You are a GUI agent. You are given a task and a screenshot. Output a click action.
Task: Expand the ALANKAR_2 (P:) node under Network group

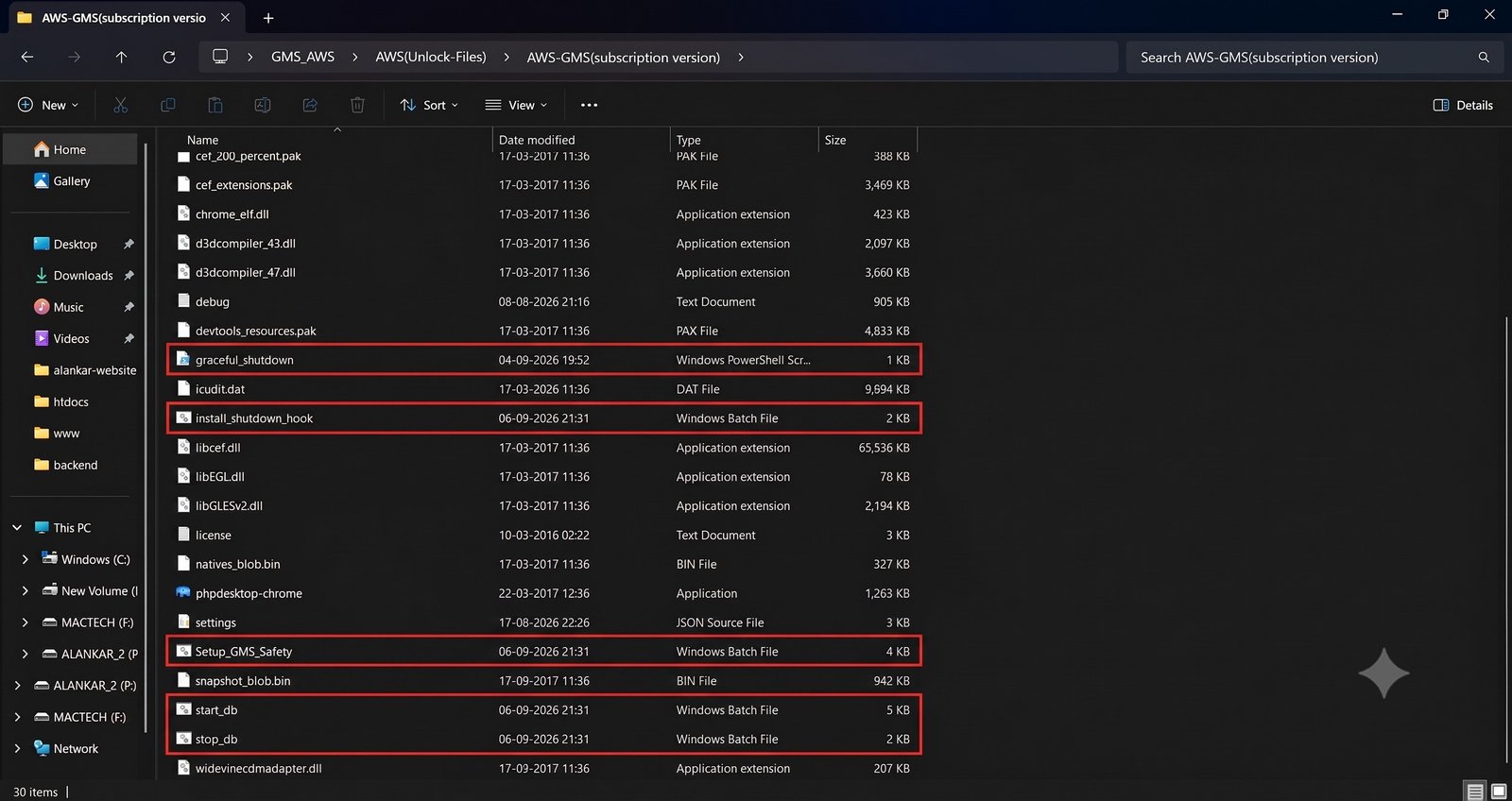(17, 686)
